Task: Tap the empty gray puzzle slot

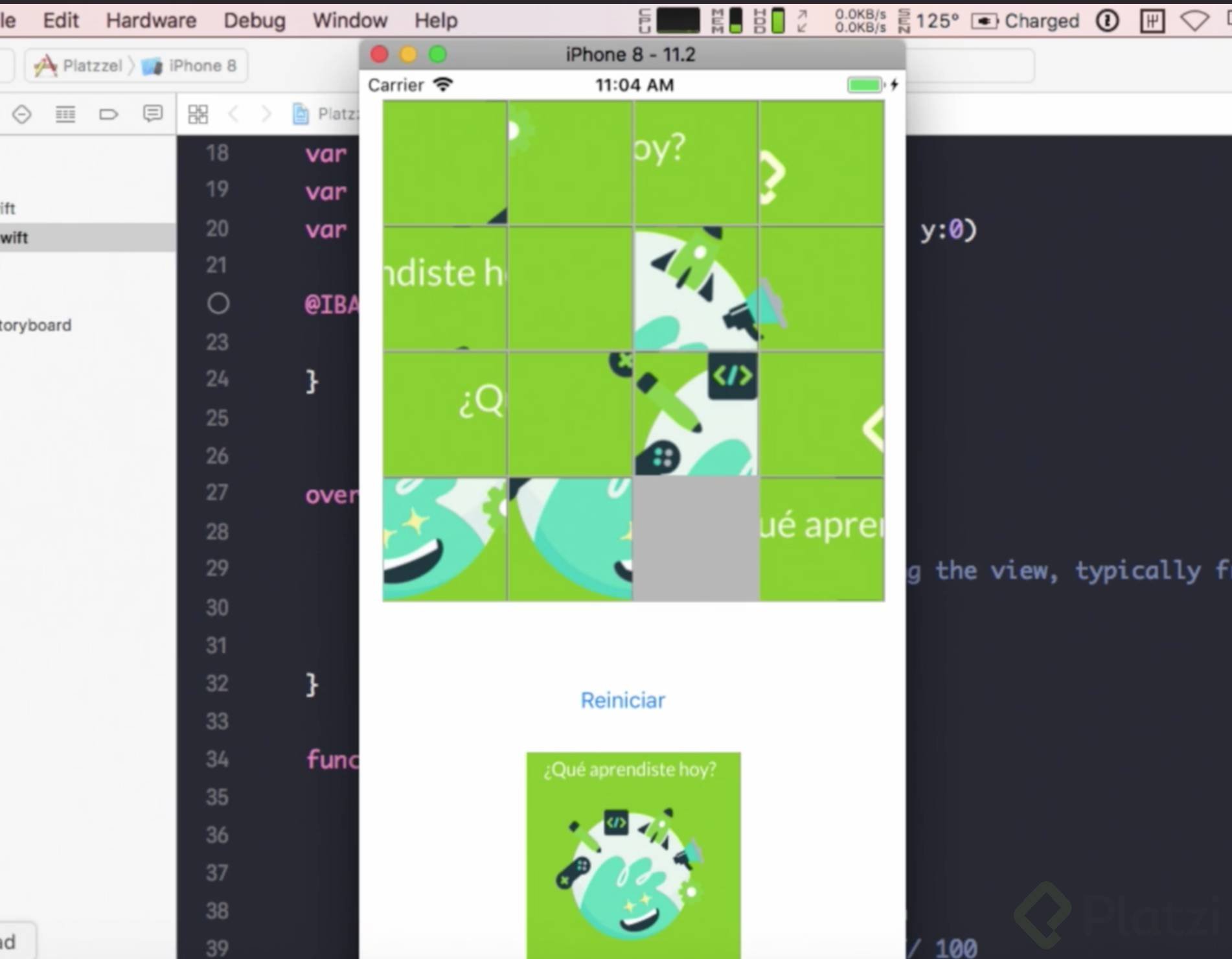Action: (x=696, y=540)
